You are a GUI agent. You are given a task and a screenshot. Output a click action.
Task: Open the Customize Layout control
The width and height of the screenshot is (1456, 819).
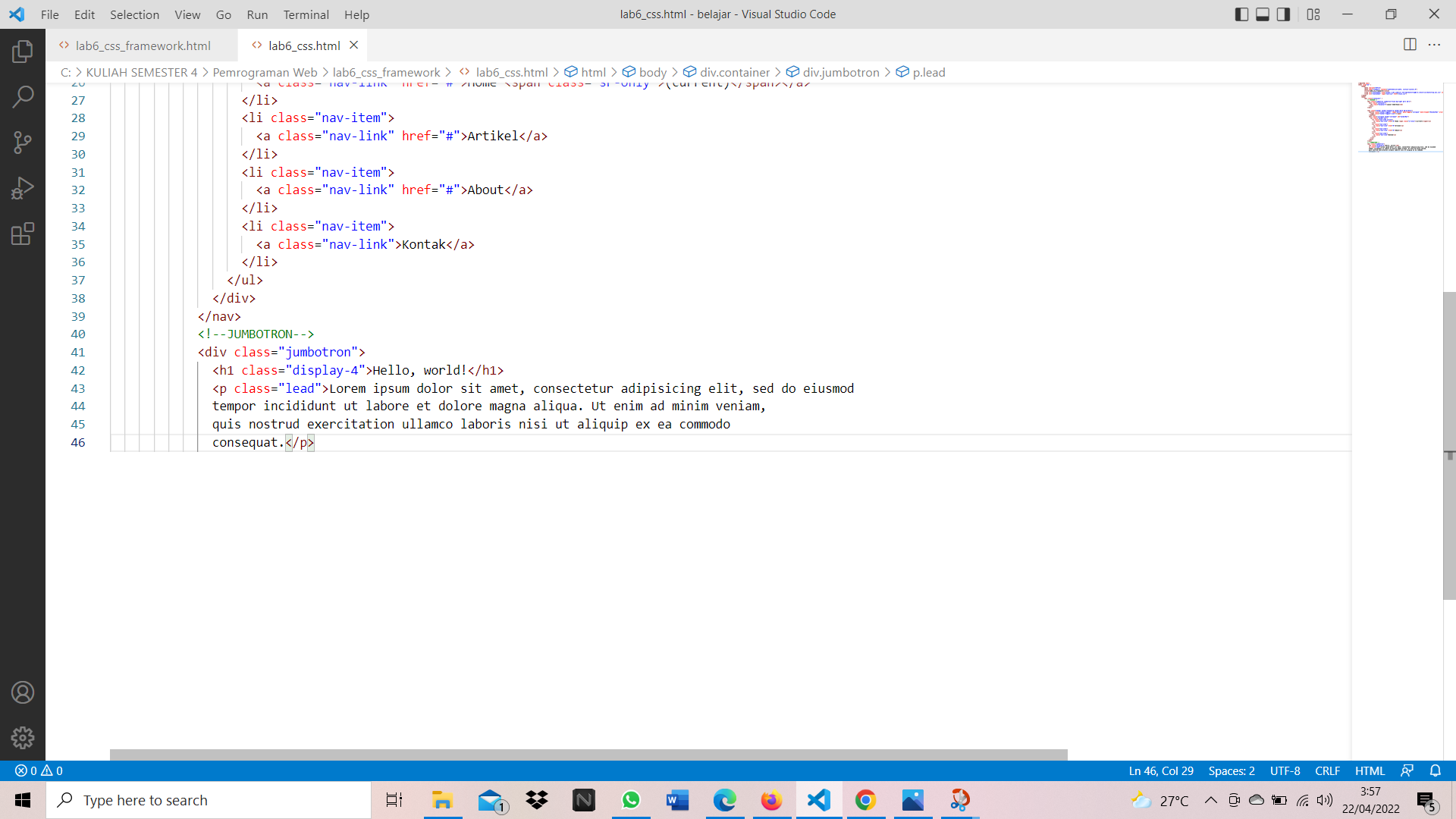click(1313, 14)
